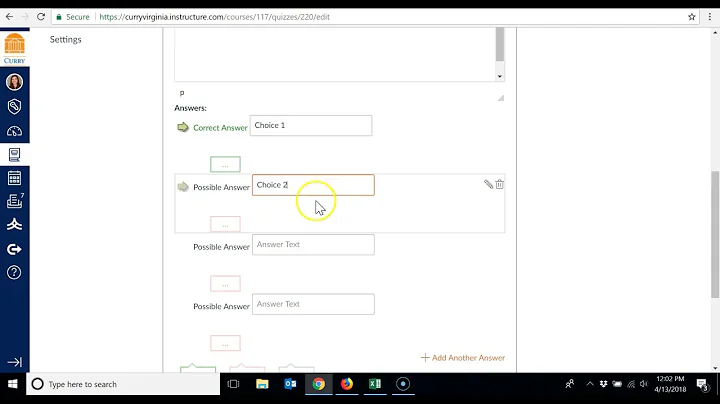This screenshot has height=404, width=720.
Task: Open the Account profile avatar
Action: tap(14, 82)
